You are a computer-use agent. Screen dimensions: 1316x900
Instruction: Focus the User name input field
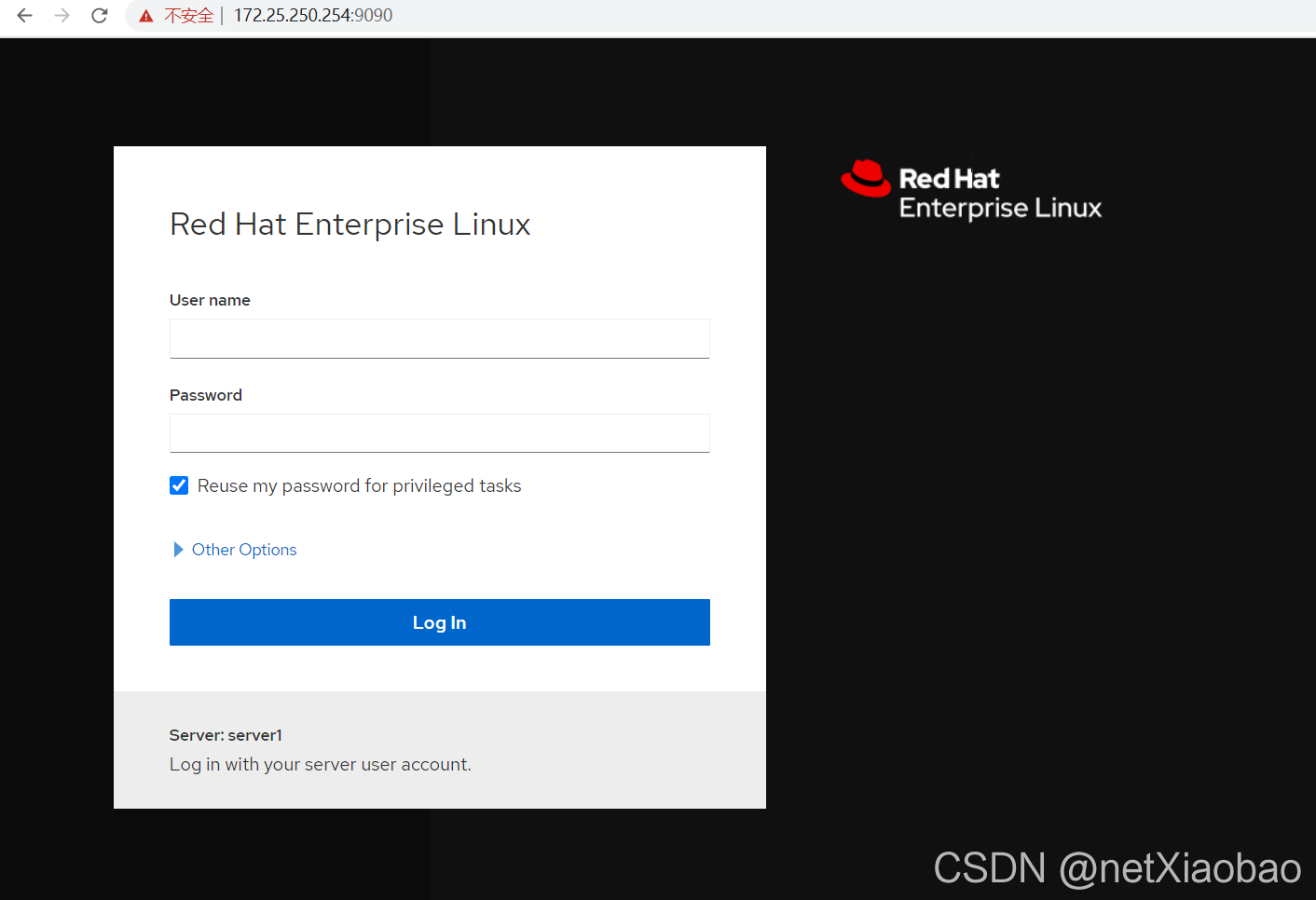tap(440, 338)
